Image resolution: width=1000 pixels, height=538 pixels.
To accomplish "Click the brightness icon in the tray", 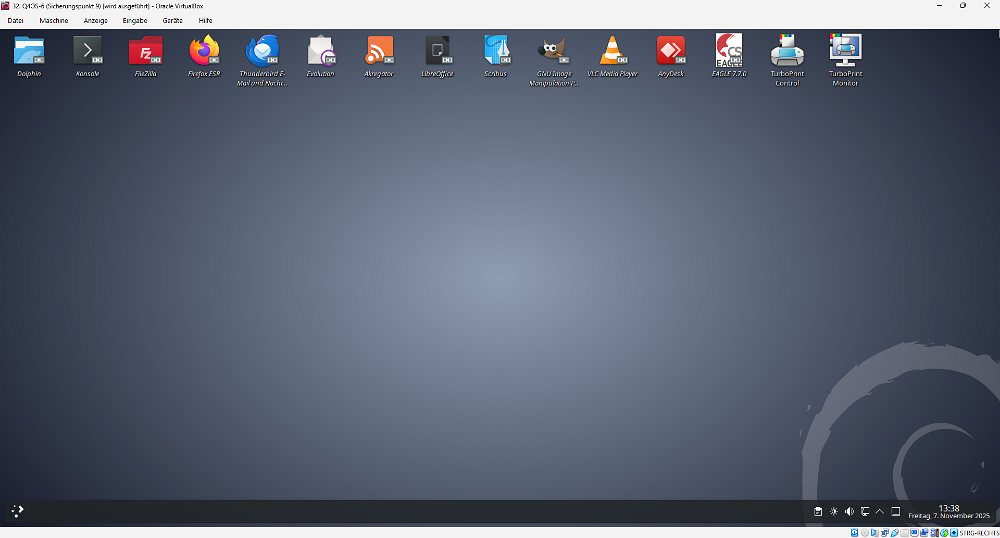I will [834, 512].
